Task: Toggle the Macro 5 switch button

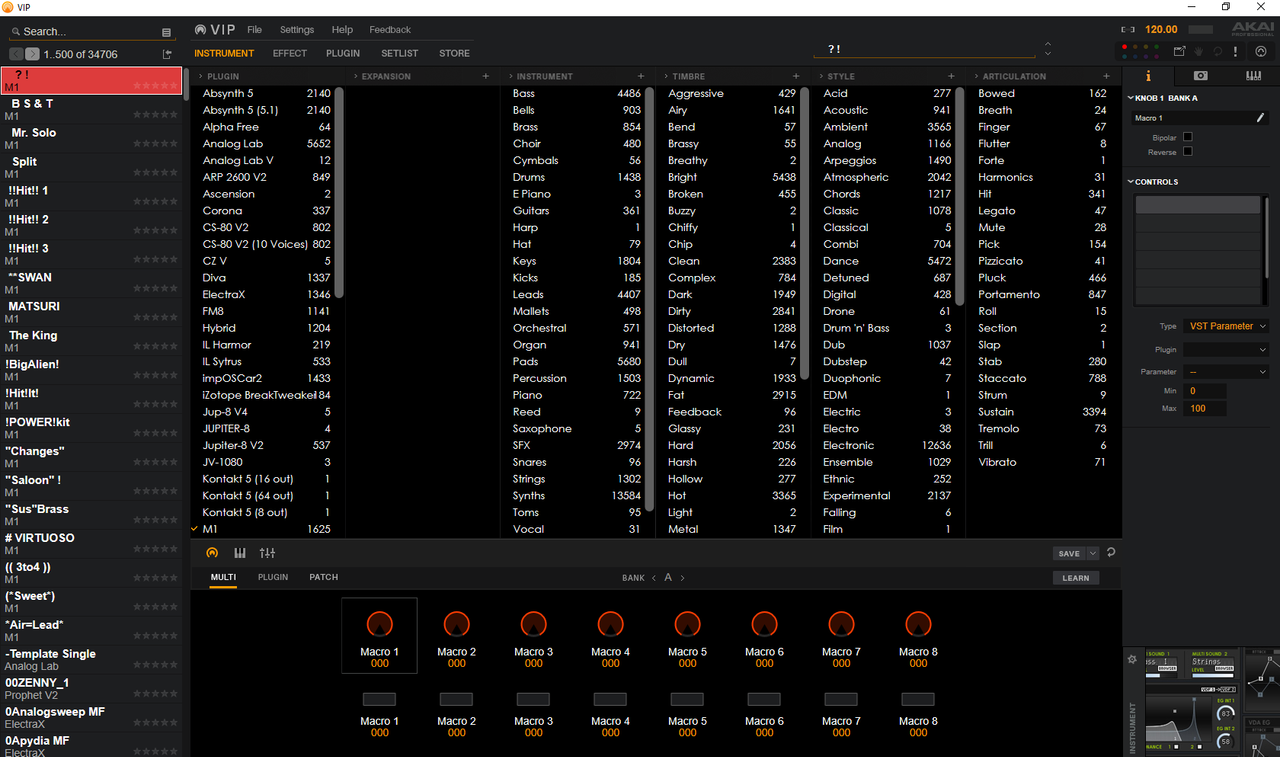Action: tap(687, 700)
